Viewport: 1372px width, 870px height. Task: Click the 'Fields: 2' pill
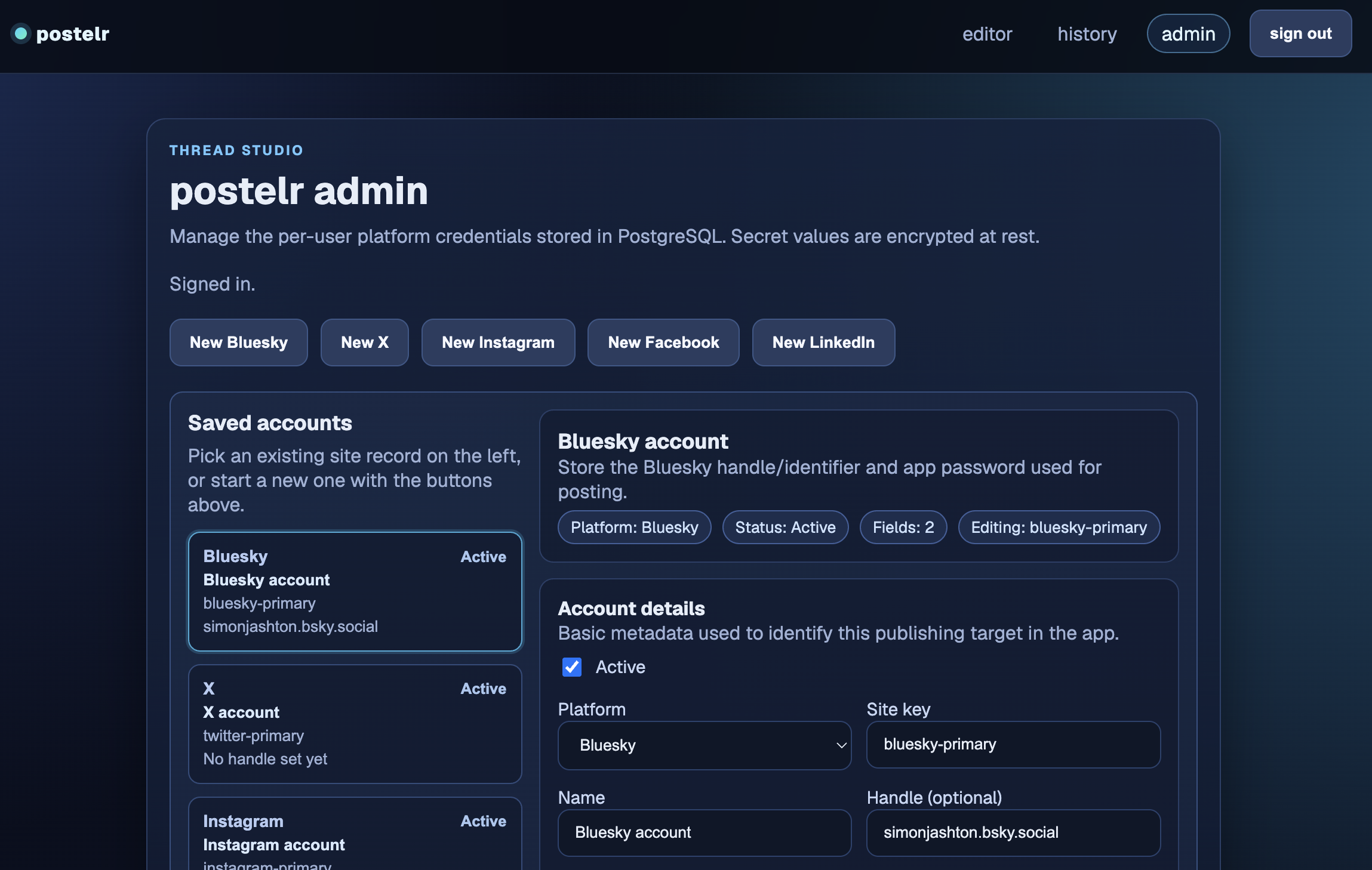coord(903,527)
